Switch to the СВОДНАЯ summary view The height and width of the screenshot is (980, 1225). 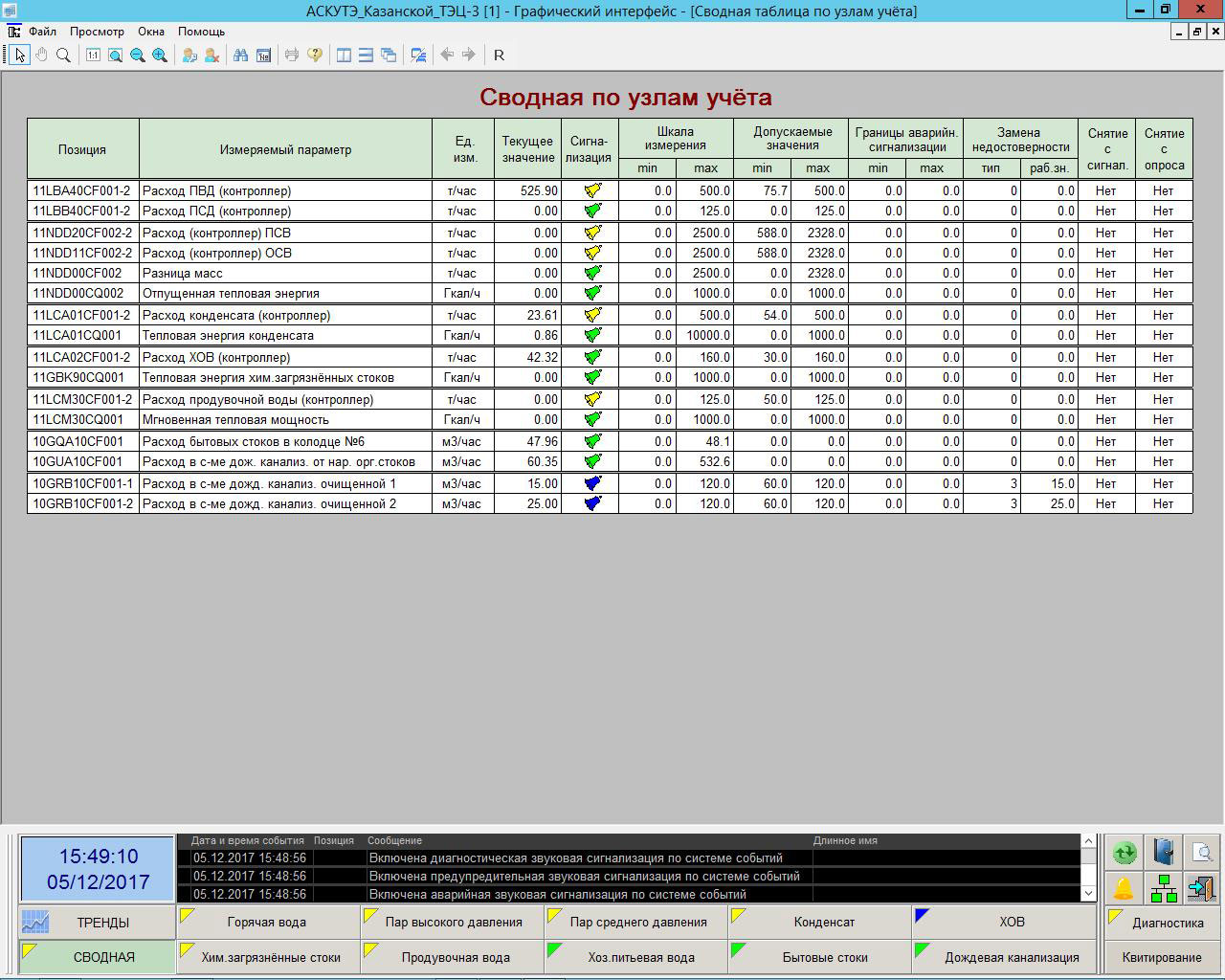click(x=97, y=957)
